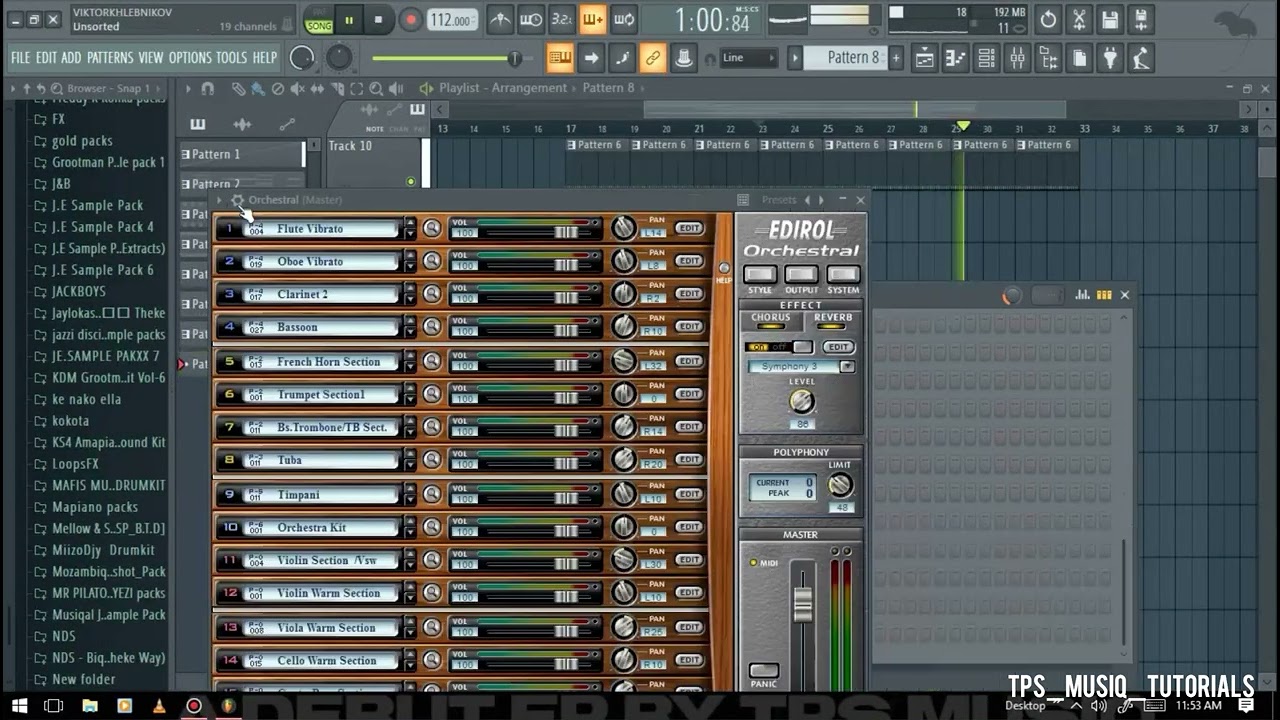Click the master volume knob
This screenshot has width=1280, height=720.
point(302,58)
